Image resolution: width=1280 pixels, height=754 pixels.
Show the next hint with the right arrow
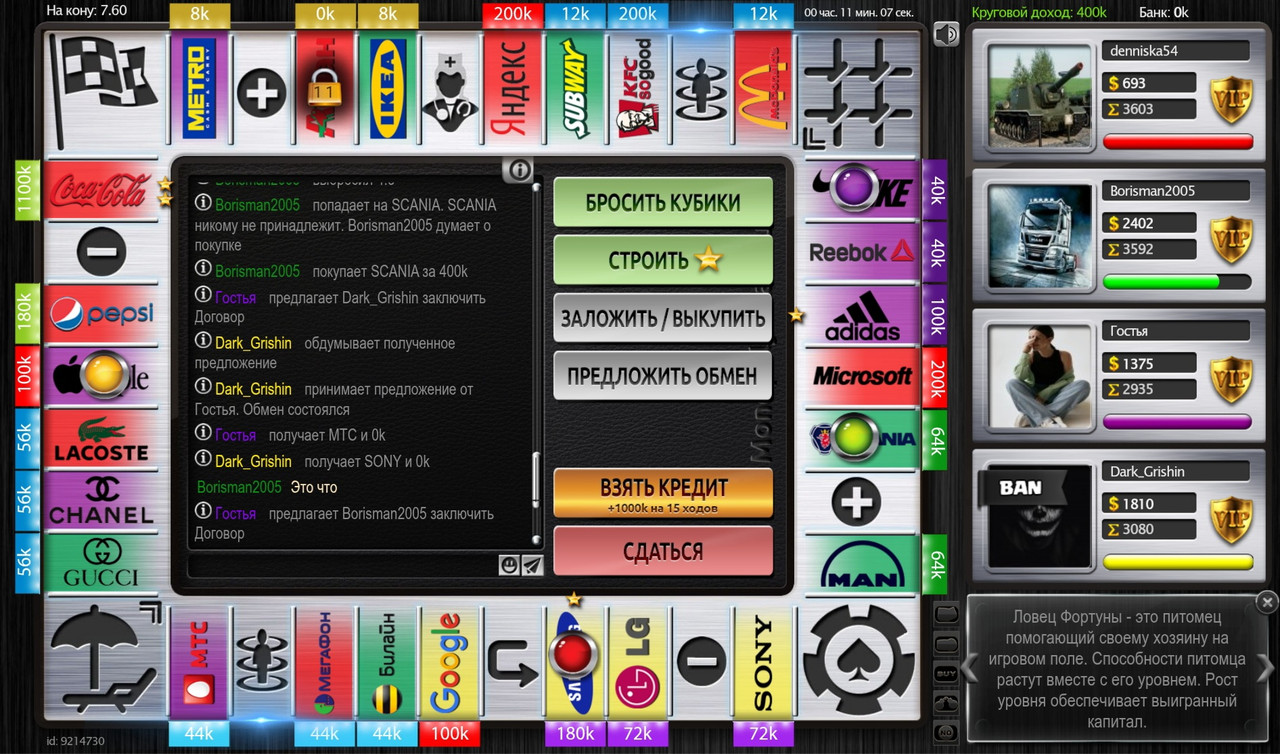[1266, 667]
